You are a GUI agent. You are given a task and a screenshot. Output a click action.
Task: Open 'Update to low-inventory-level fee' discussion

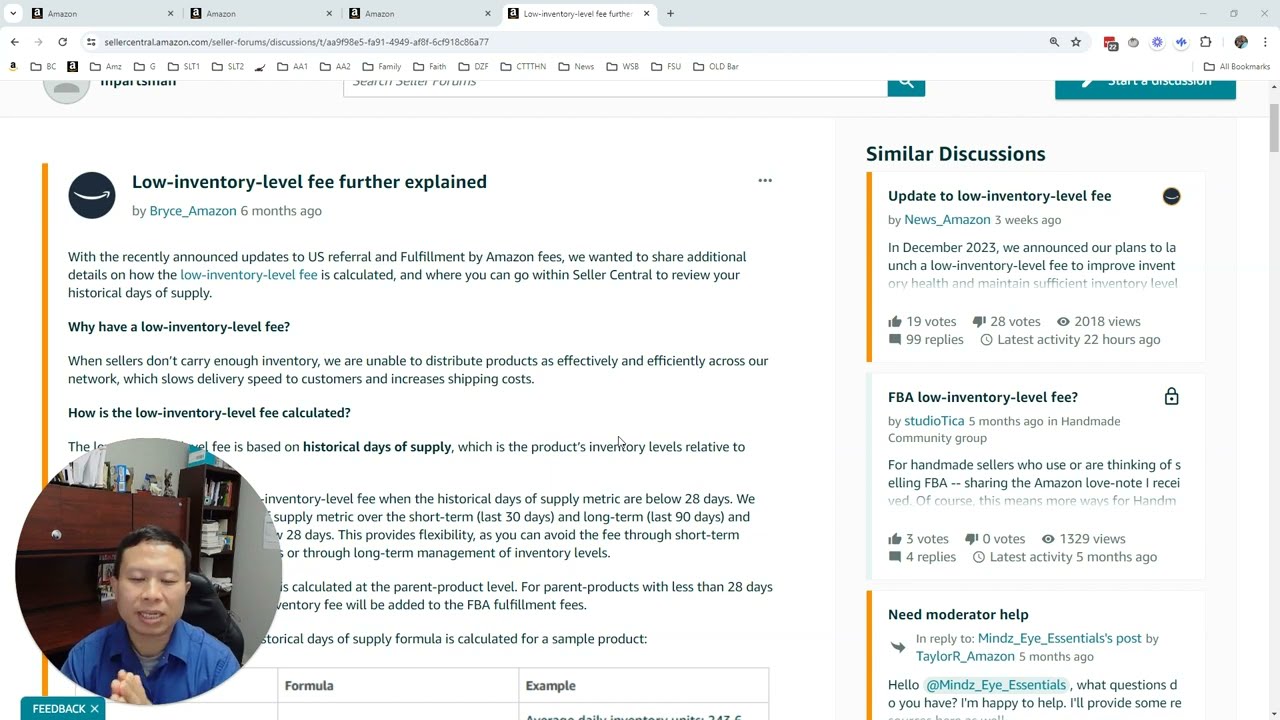tap(1000, 196)
